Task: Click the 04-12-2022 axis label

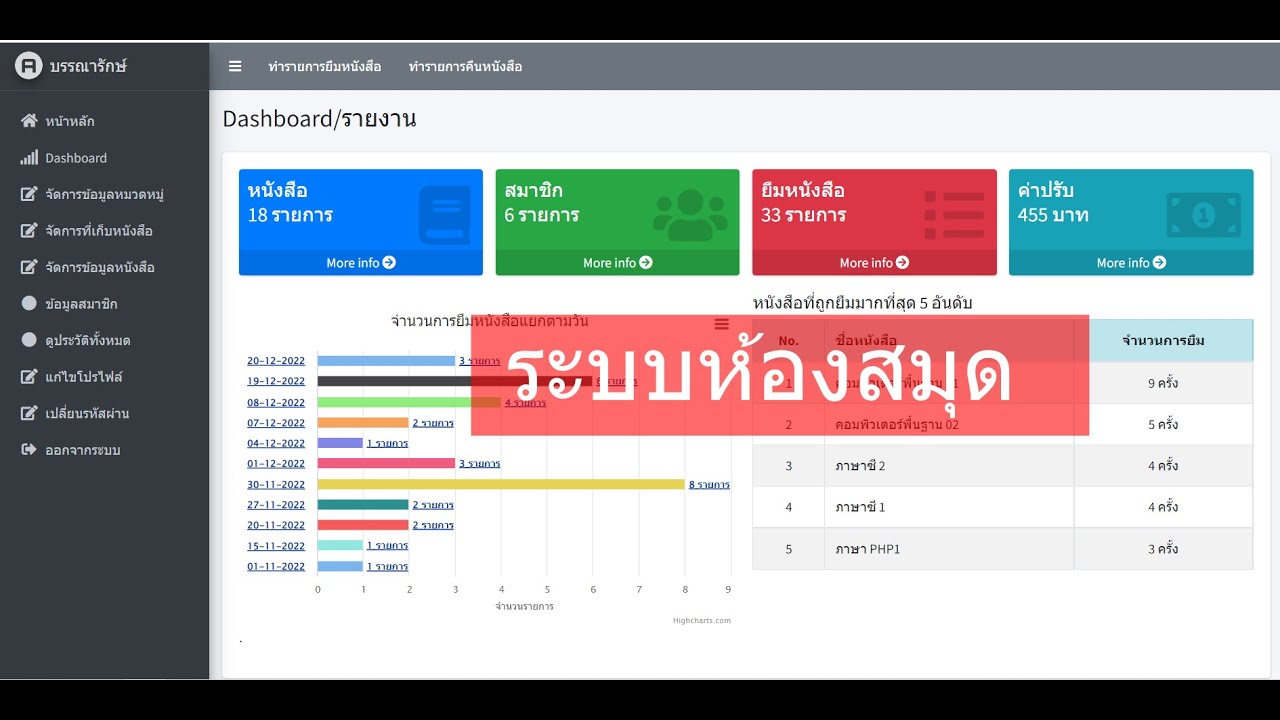Action: 276,443
